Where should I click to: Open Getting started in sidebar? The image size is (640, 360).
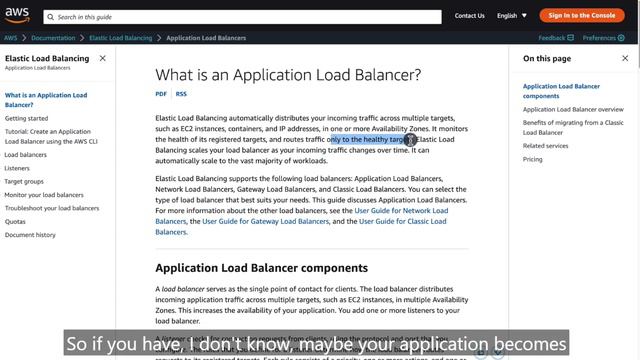point(27,118)
